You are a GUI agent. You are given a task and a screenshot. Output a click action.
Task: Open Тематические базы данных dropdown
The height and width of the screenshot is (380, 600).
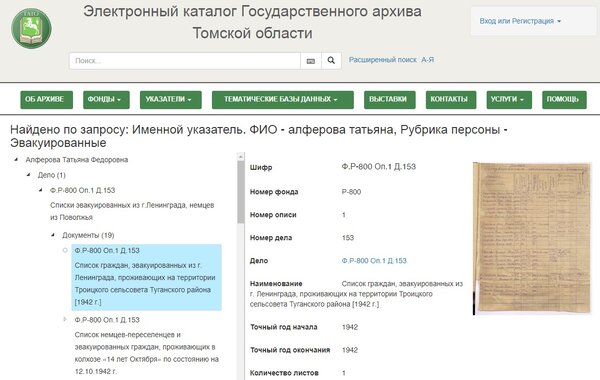coord(283,99)
